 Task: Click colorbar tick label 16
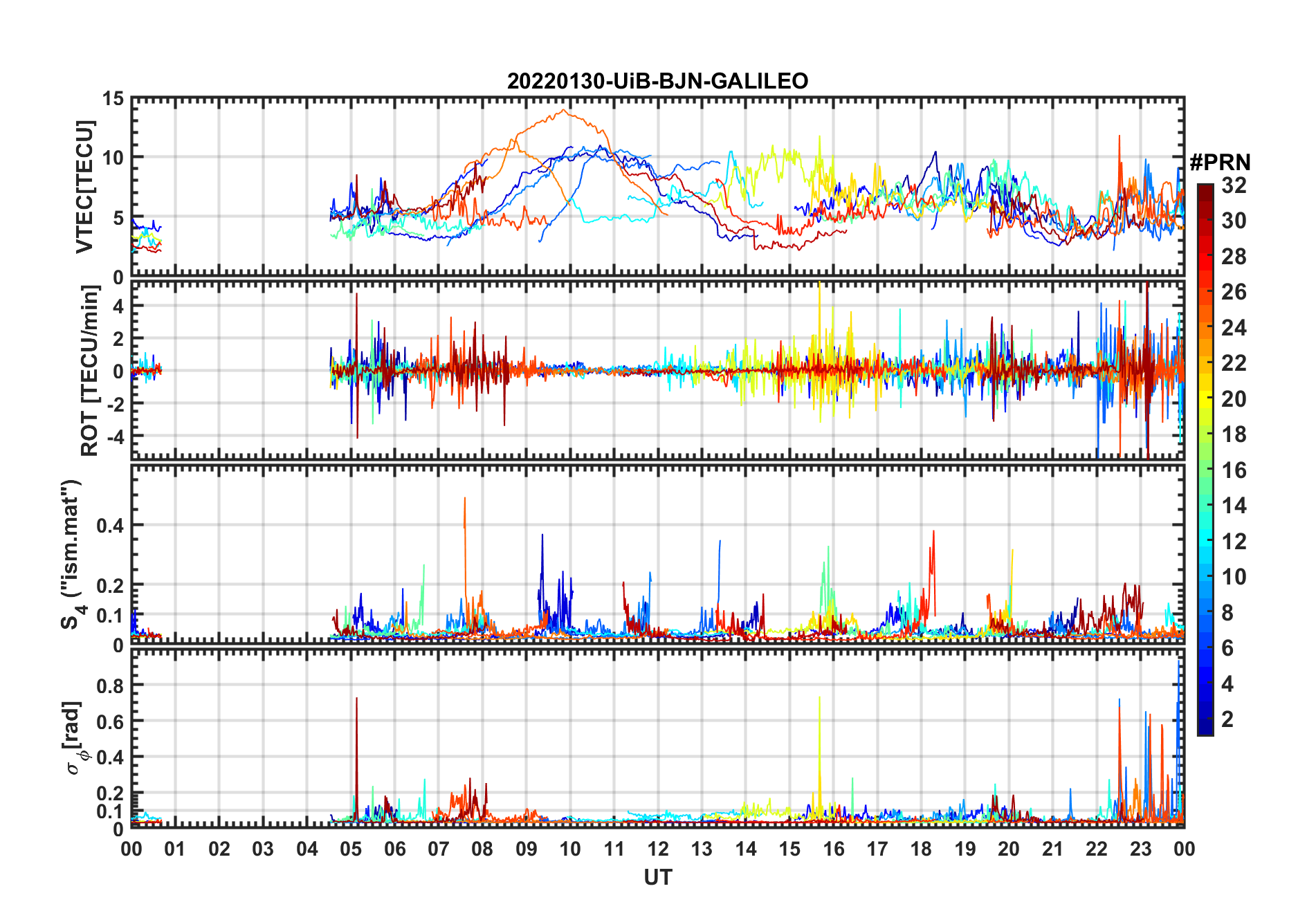tap(1234, 470)
